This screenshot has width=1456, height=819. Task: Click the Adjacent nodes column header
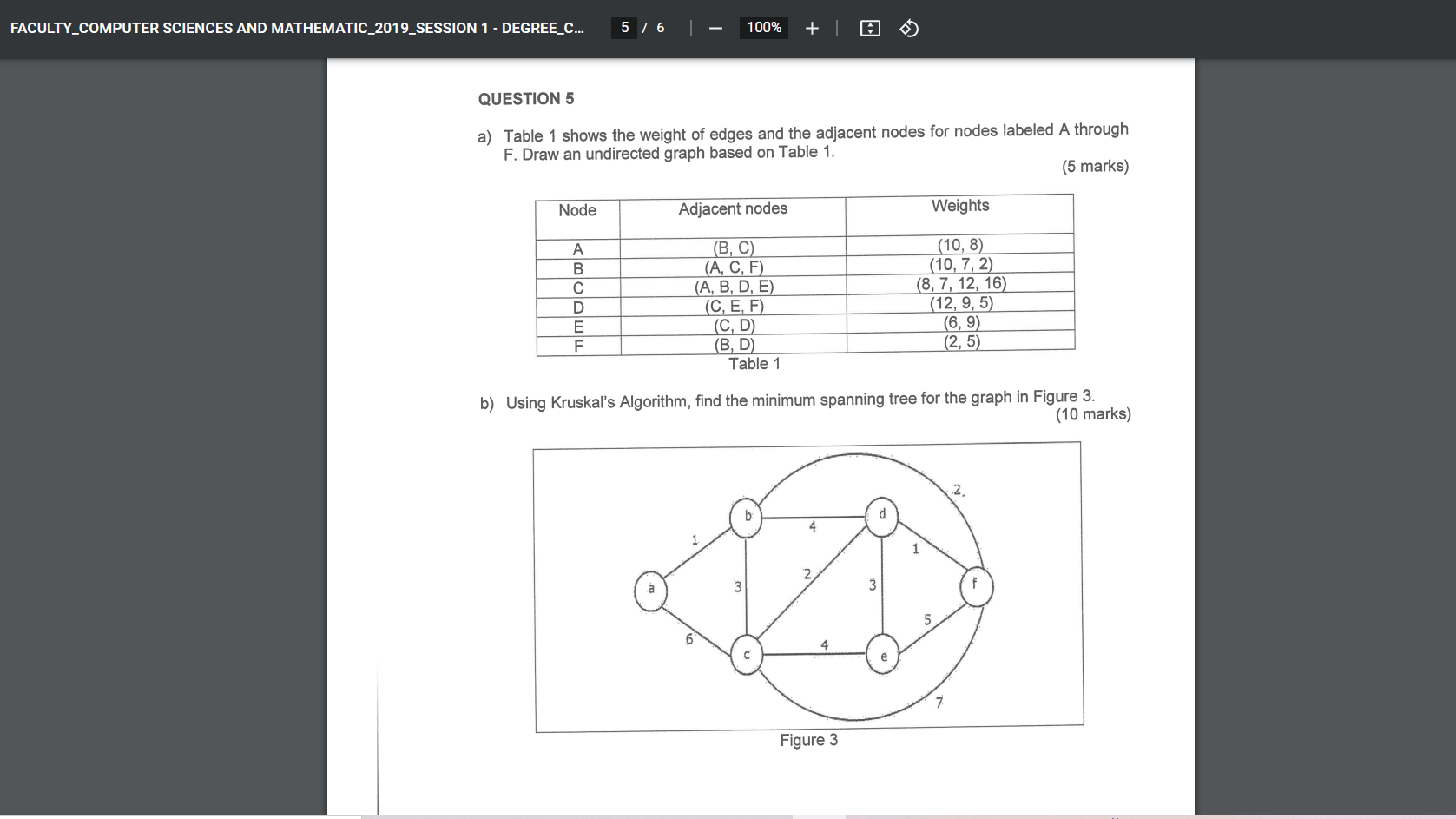(732, 208)
